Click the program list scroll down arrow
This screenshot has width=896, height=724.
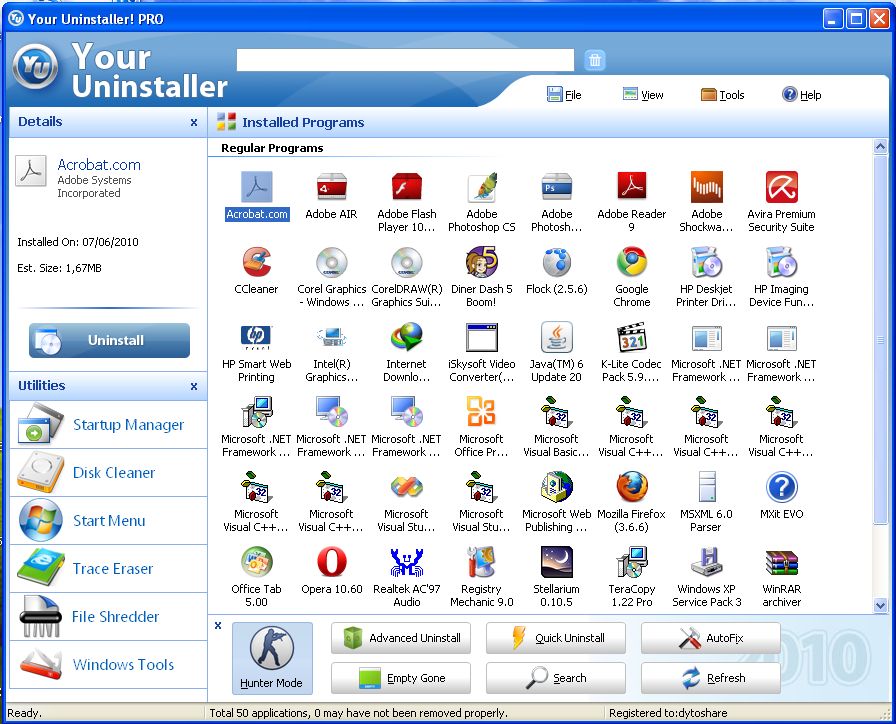[880, 605]
